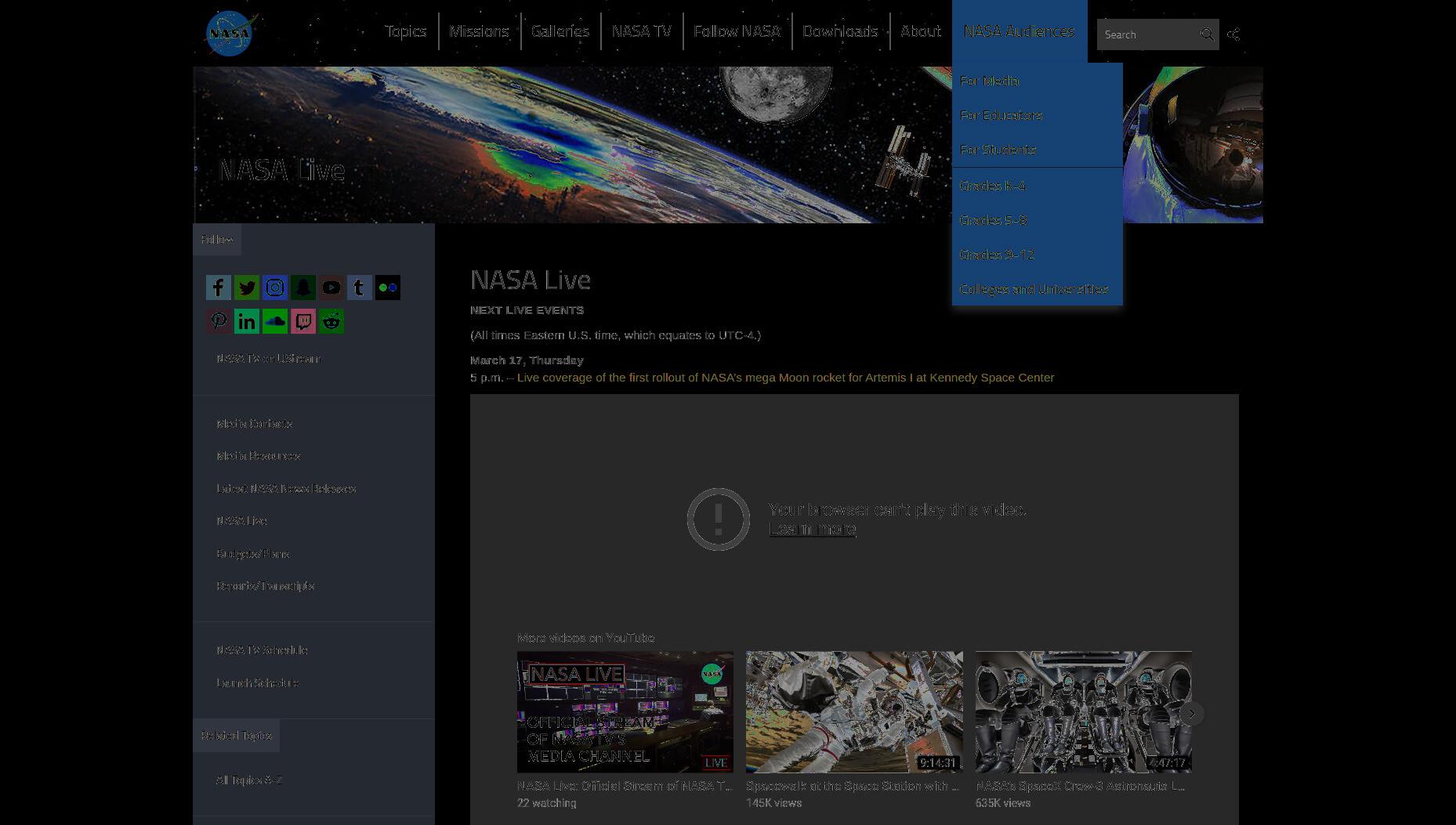Click the NASA logo in the header

[x=230, y=34]
